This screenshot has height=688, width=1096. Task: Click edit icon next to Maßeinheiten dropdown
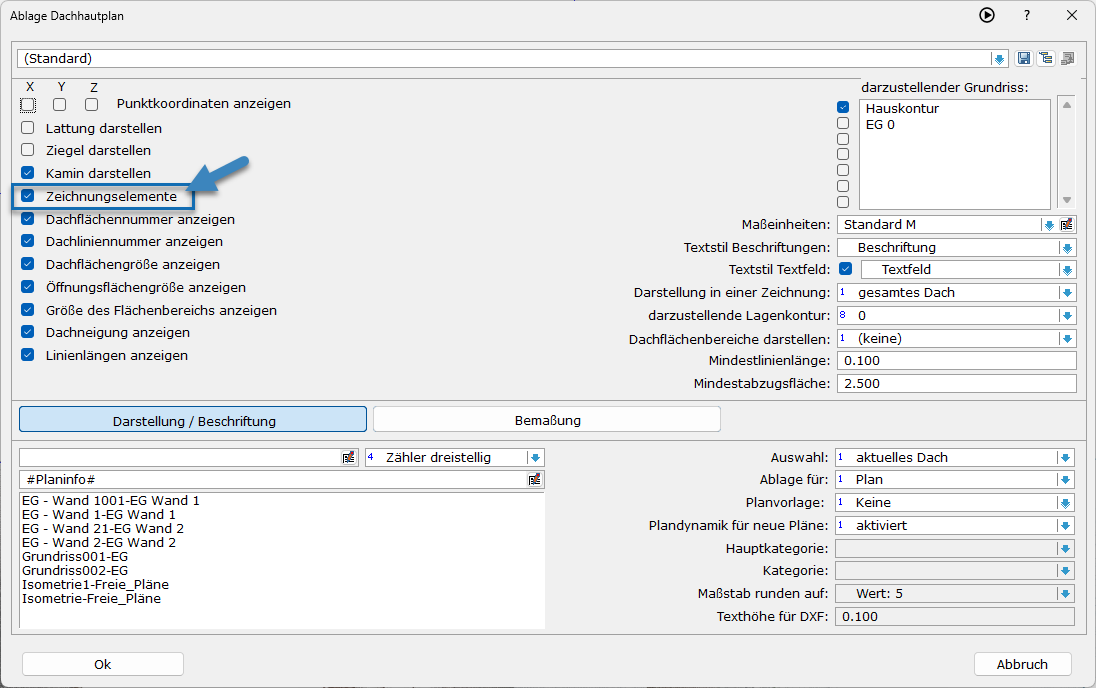tap(1067, 225)
